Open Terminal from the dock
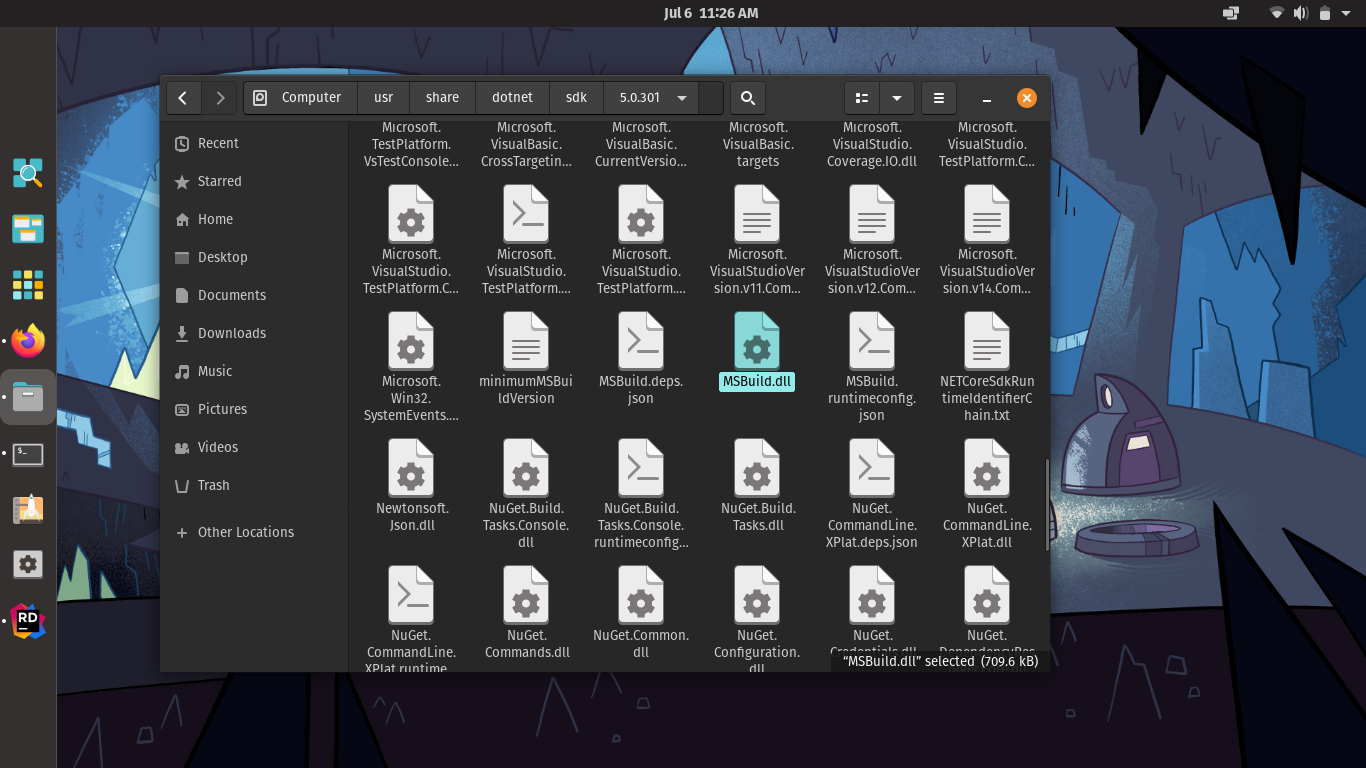This screenshot has height=768, width=1366. tap(28, 455)
